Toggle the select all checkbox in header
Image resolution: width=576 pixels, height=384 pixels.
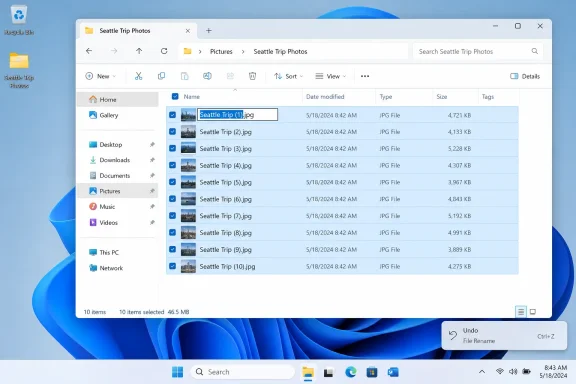(x=175, y=96)
